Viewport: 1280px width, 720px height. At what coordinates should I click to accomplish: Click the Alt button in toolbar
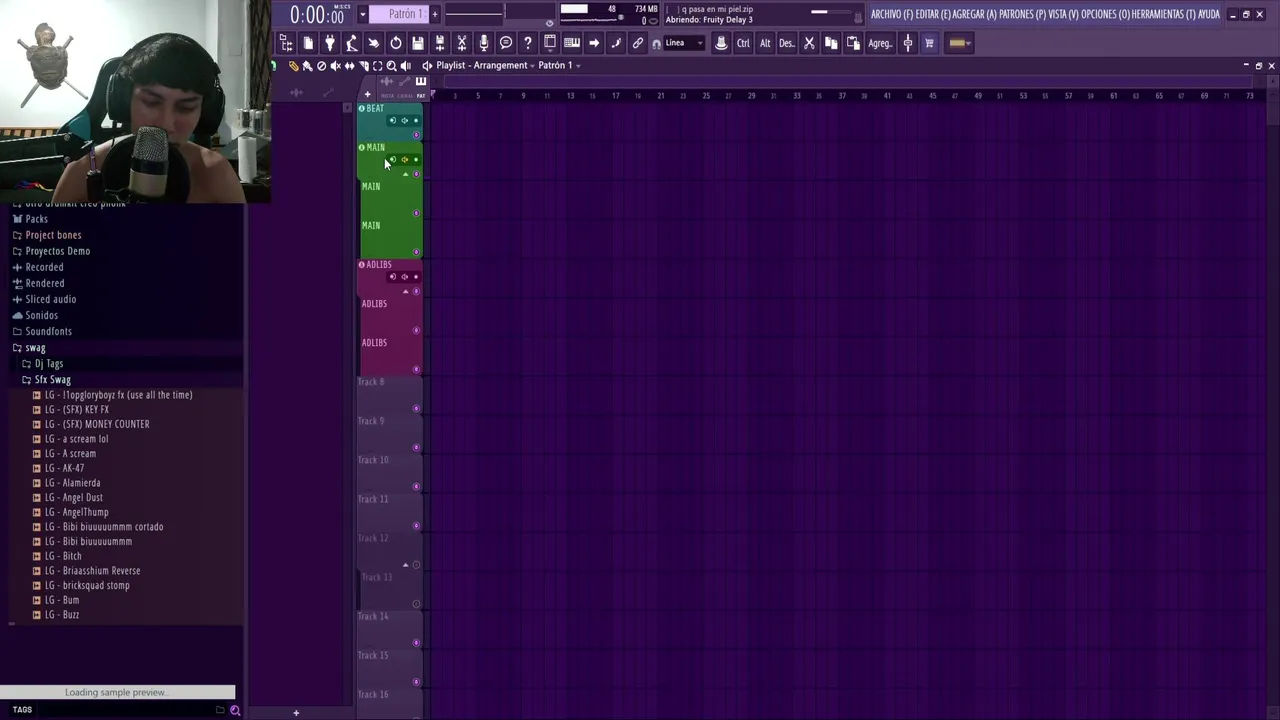point(765,43)
